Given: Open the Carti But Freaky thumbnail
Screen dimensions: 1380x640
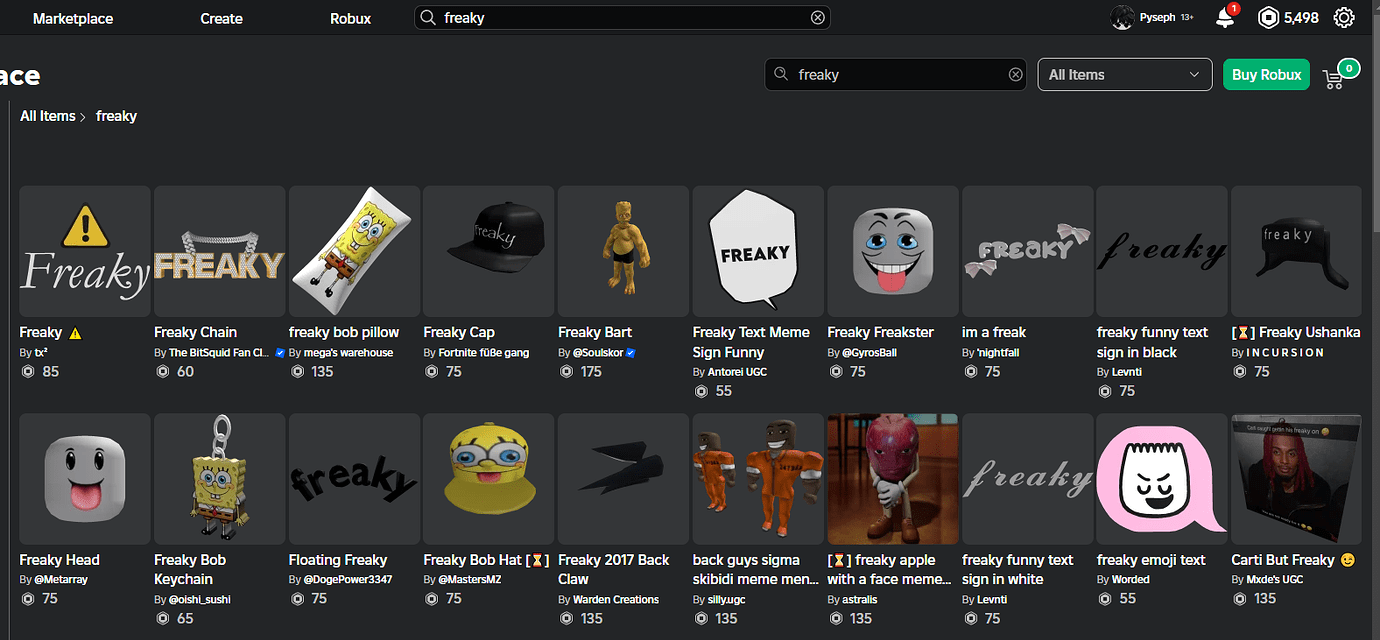Looking at the screenshot, I should click(1296, 480).
